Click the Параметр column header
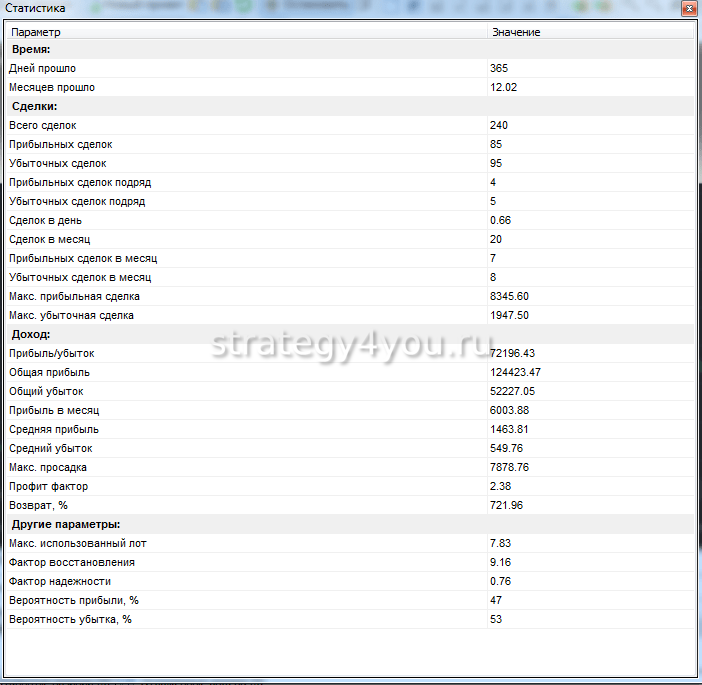702x685 pixels. pos(34,32)
